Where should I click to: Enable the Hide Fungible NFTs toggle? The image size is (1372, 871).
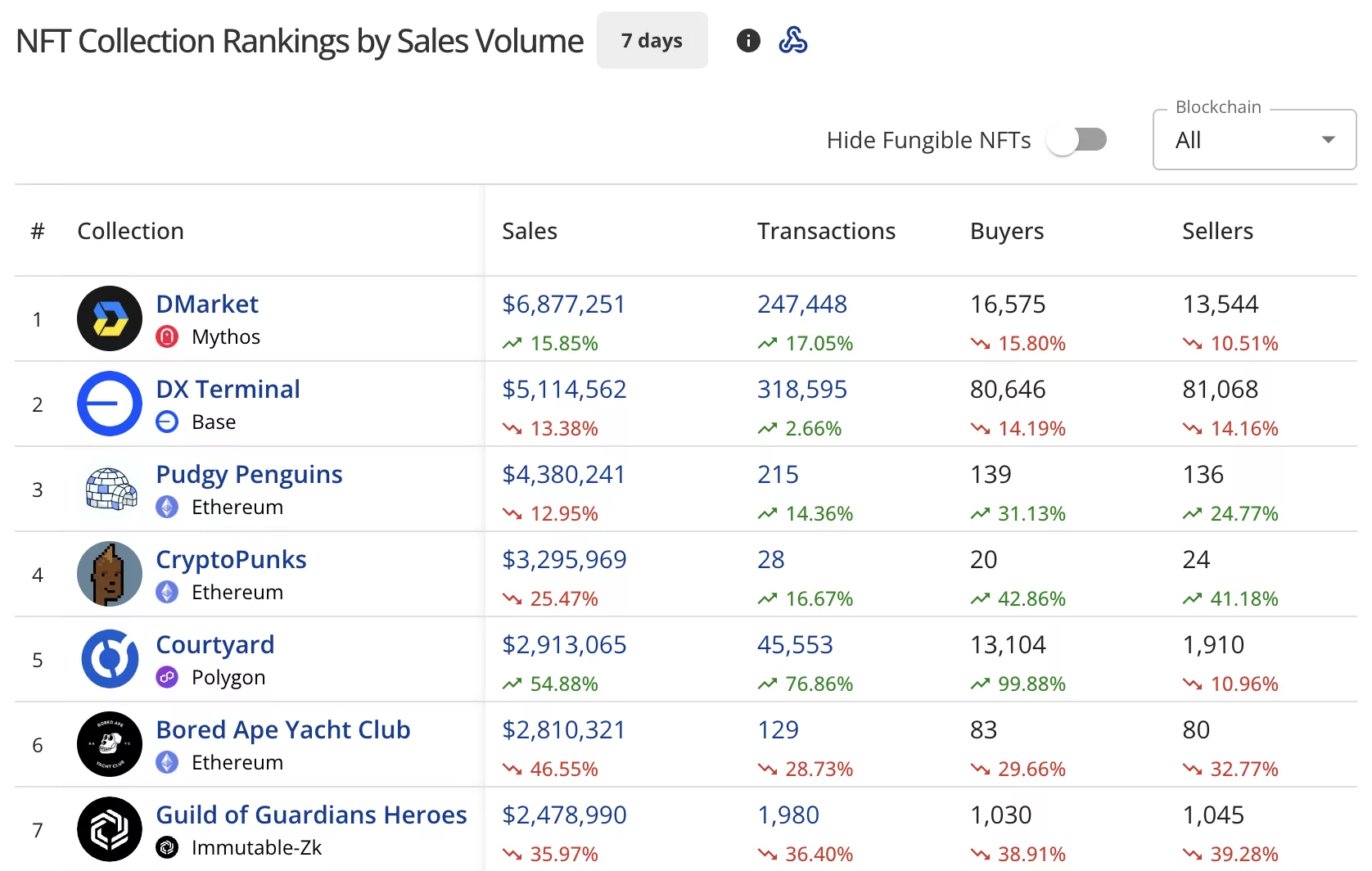point(1077,139)
